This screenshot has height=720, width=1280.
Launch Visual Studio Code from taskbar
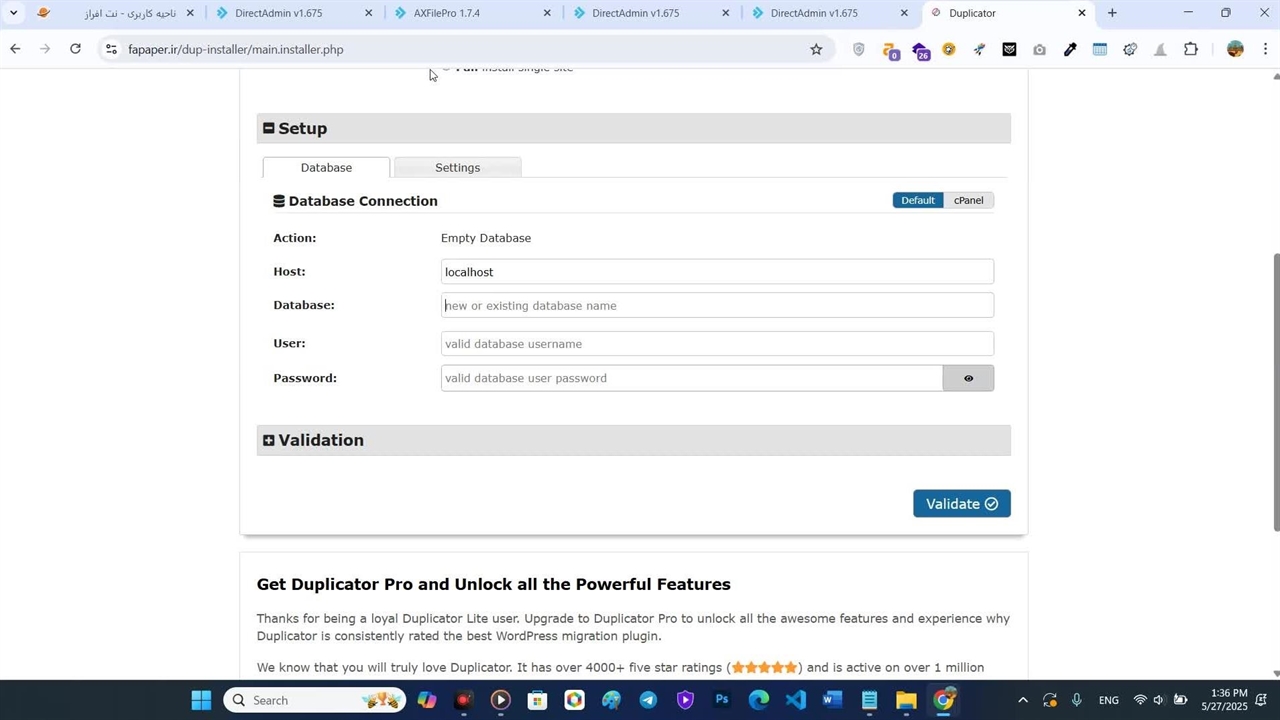[796, 700]
